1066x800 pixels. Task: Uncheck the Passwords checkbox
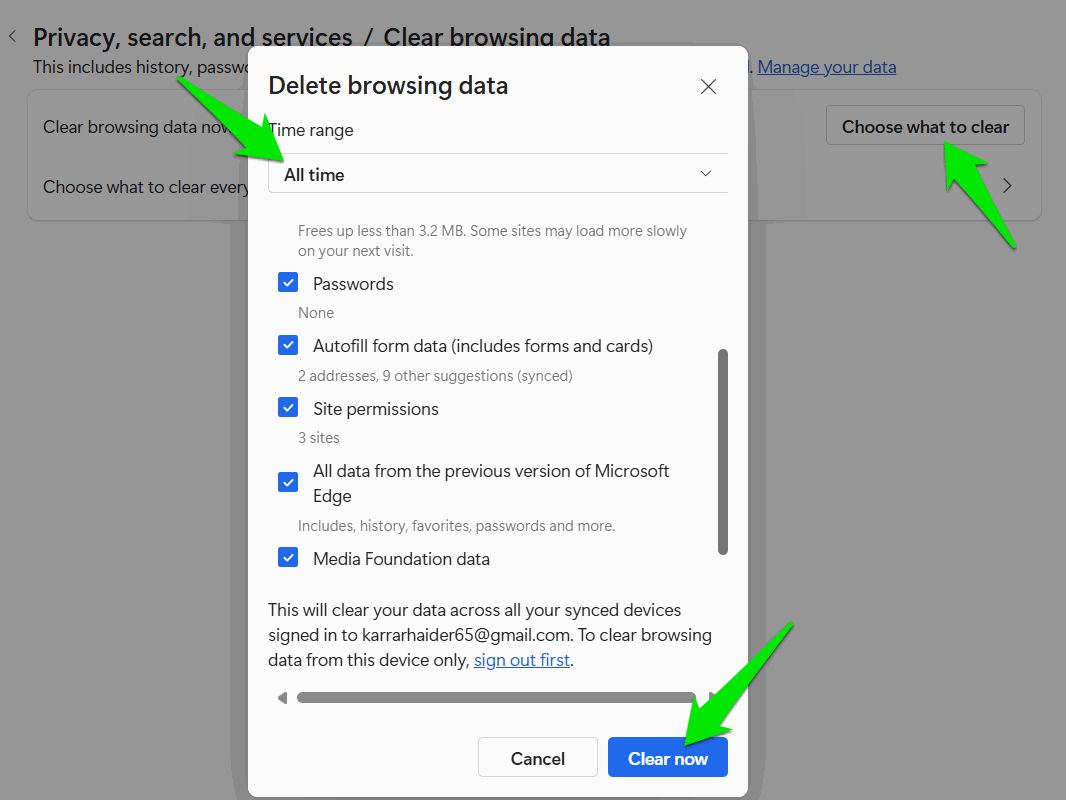click(288, 283)
